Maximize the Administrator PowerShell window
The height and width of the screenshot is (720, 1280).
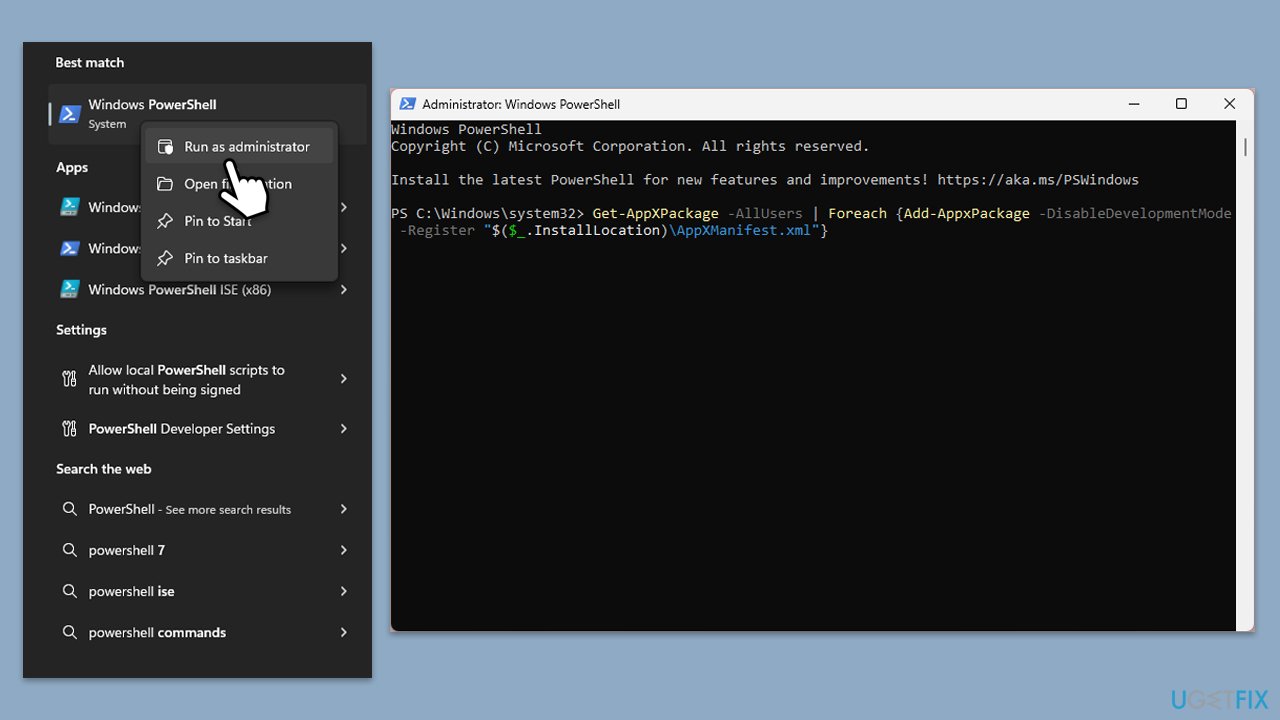tap(1181, 104)
